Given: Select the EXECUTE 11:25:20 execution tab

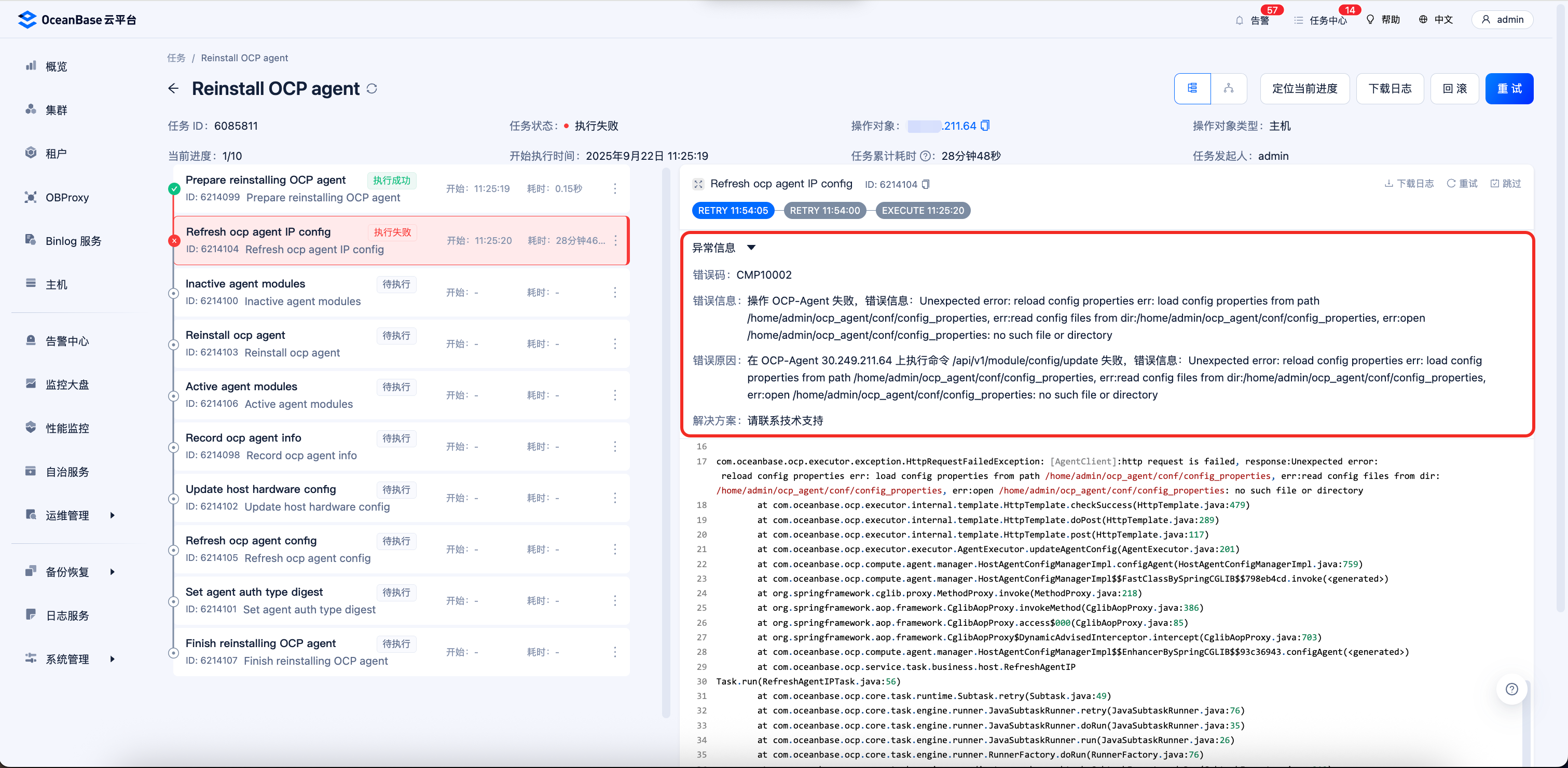Looking at the screenshot, I should [923, 211].
